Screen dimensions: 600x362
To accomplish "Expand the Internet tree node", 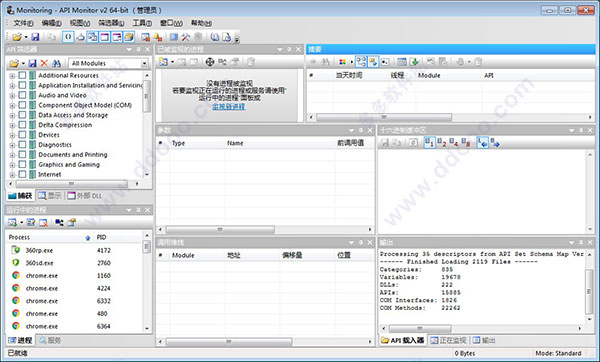I will [x=12, y=175].
